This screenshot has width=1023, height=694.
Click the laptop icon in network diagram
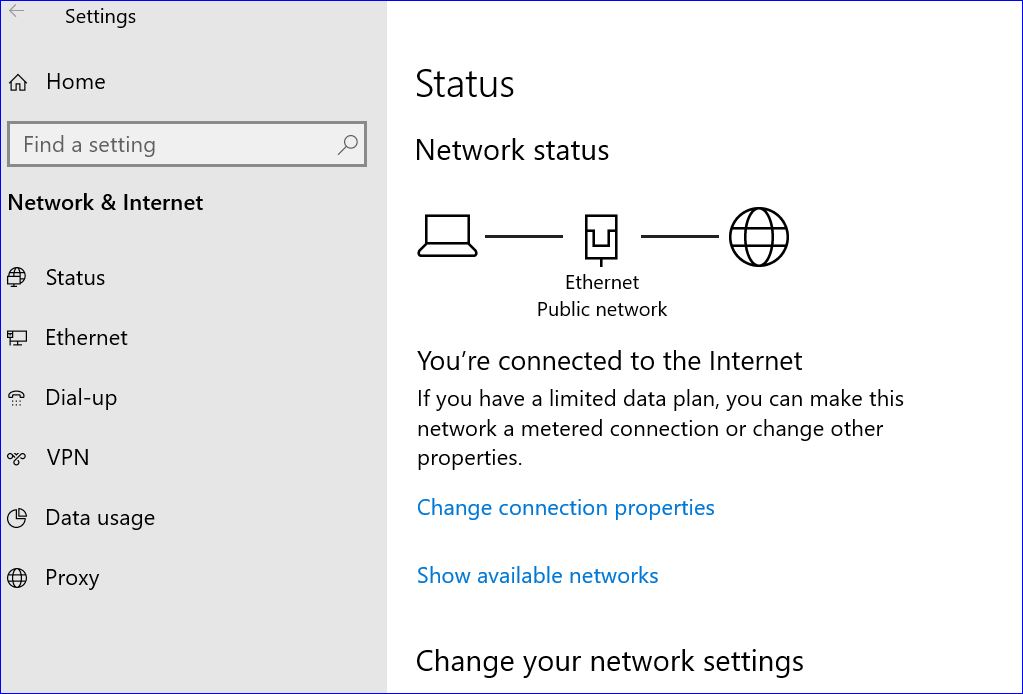coord(447,237)
